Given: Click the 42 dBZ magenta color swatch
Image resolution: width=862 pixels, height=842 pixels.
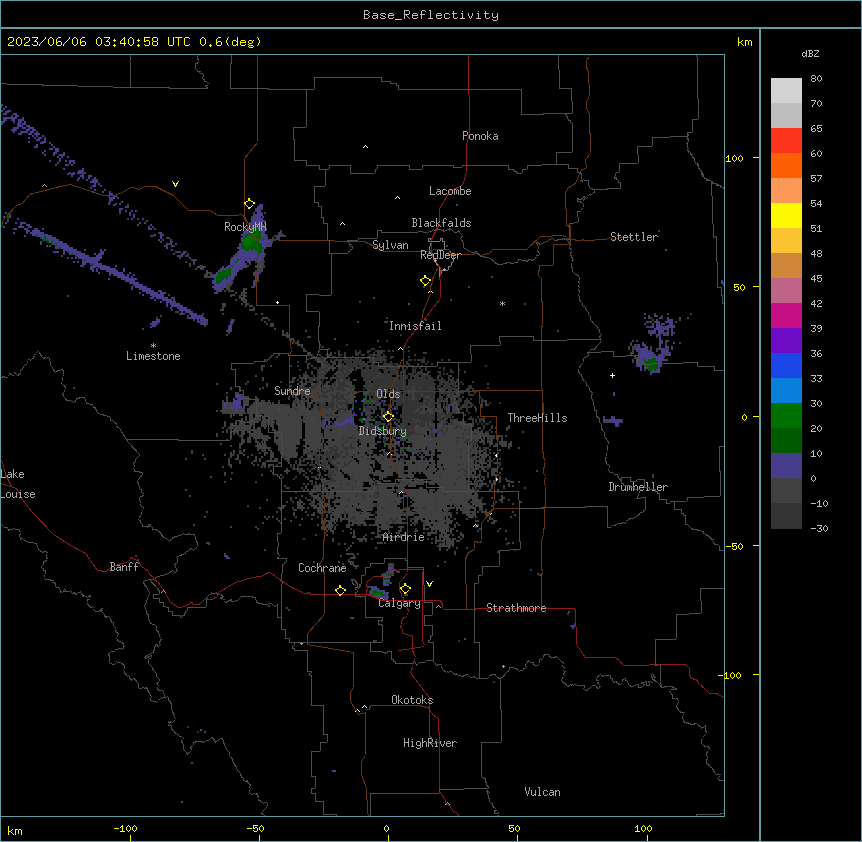Looking at the screenshot, I should (786, 315).
